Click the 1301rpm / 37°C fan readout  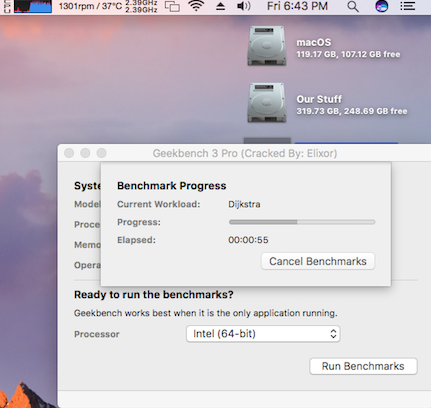pos(90,6)
